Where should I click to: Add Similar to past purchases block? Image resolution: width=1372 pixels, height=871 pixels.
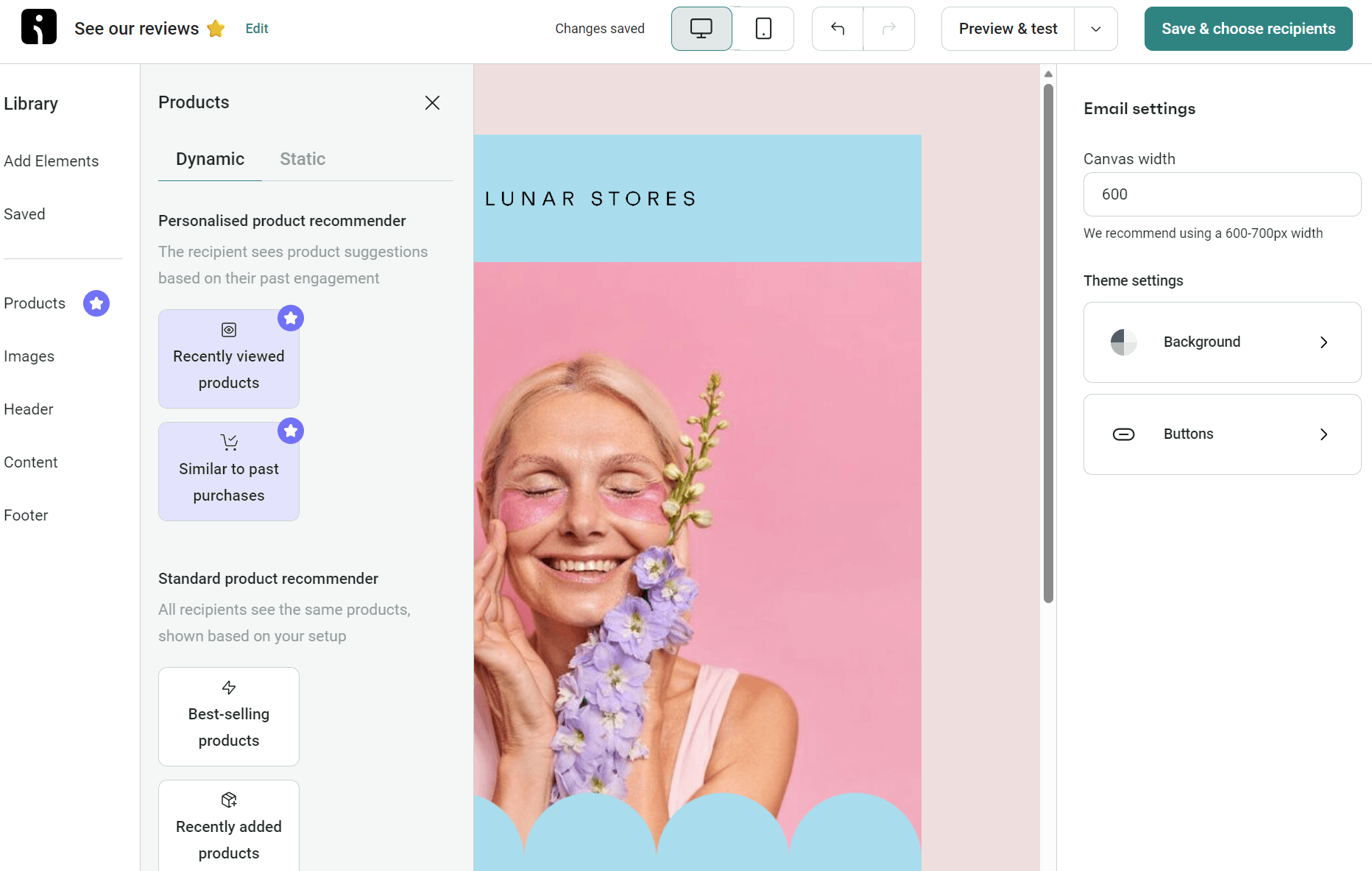(x=229, y=471)
